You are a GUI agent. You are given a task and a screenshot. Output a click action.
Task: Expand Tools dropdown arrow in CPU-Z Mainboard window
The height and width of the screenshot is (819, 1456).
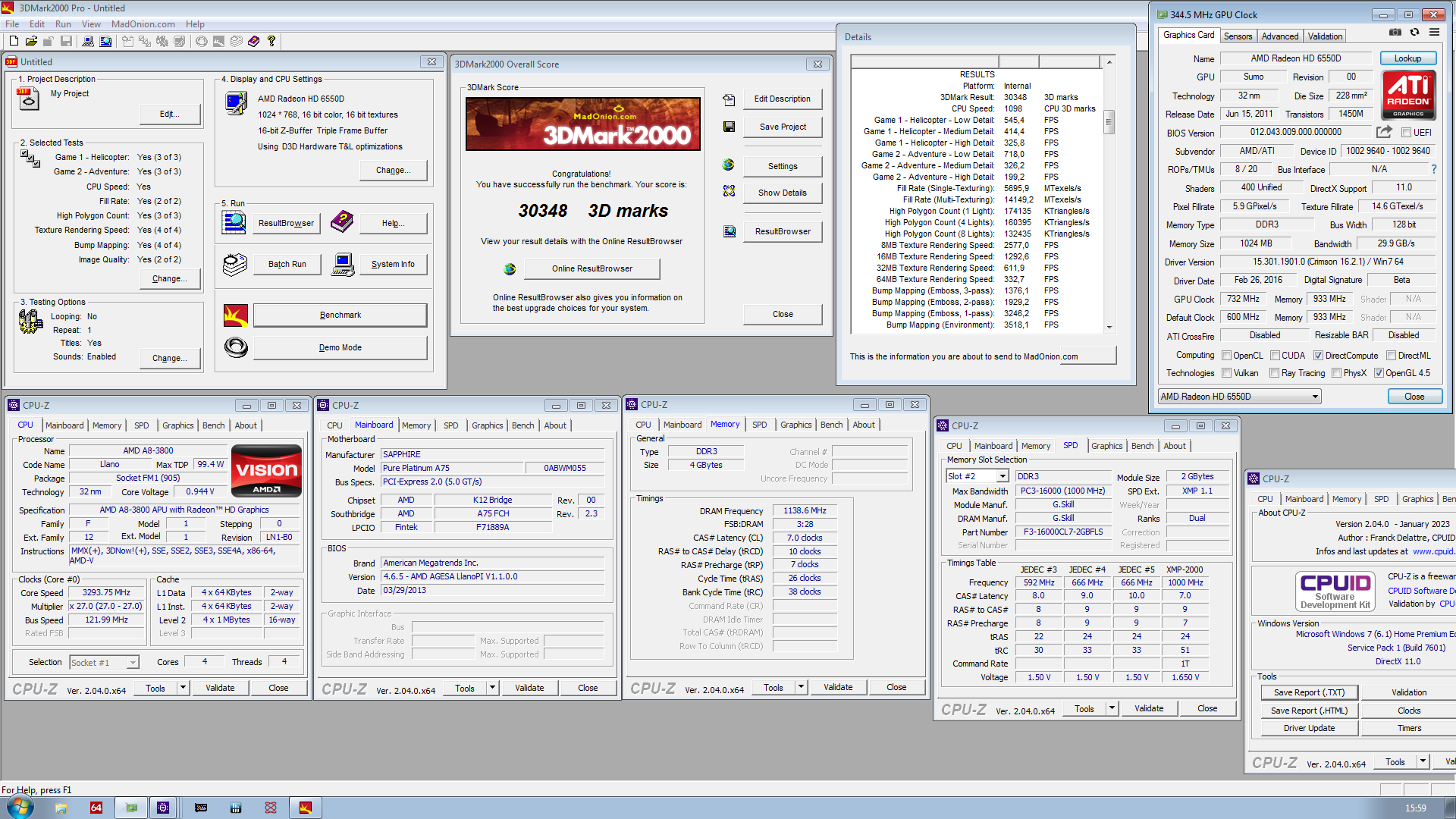[x=491, y=688]
